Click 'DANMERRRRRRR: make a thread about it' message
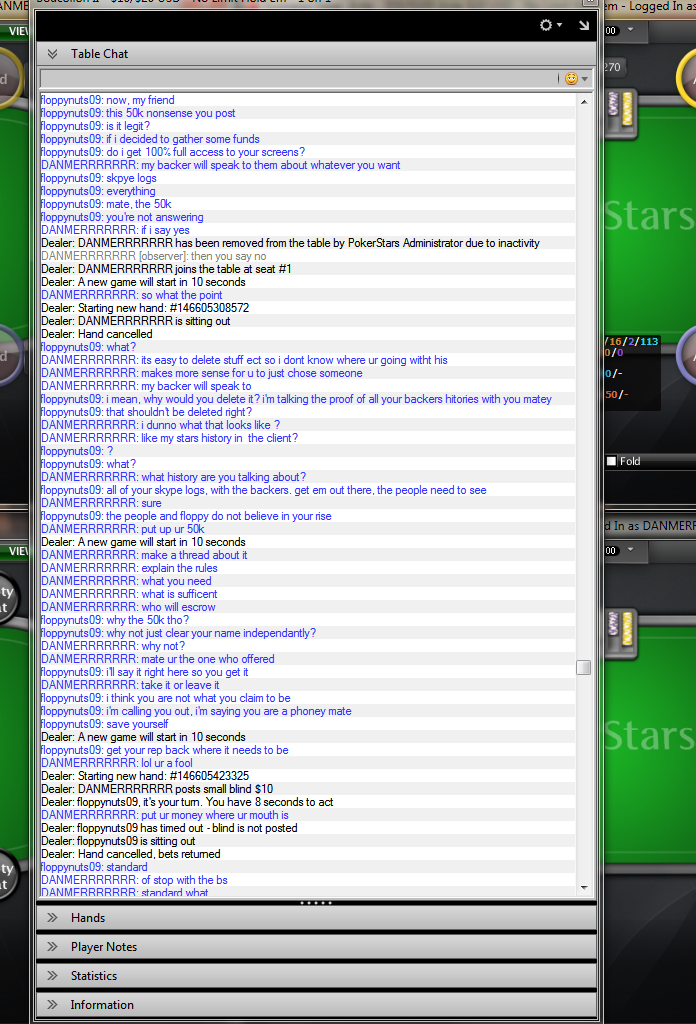This screenshot has height=1024, width=696. [x=144, y=554]
